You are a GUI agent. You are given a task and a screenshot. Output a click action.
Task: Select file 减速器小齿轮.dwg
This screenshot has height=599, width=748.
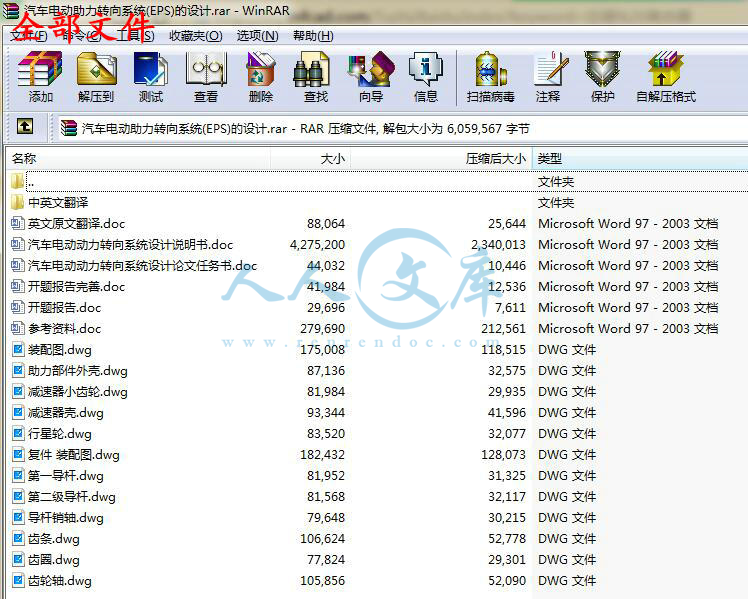coord(78,392)
